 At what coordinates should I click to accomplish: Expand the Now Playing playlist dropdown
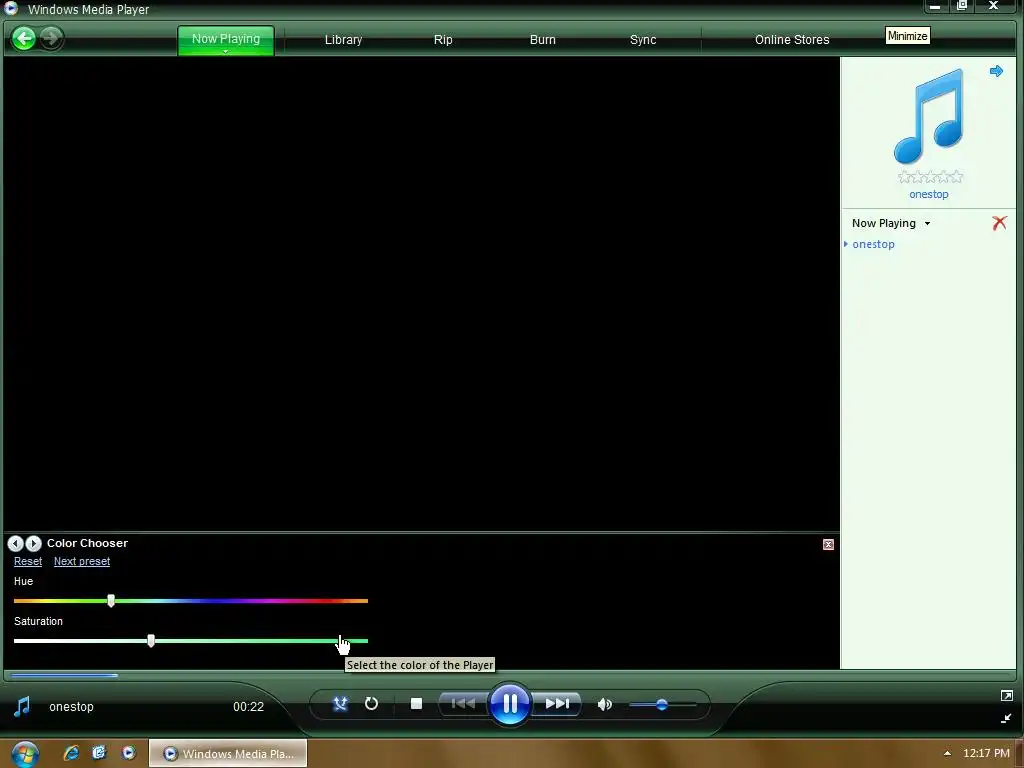pyautogui.click(x=927, y=223)
